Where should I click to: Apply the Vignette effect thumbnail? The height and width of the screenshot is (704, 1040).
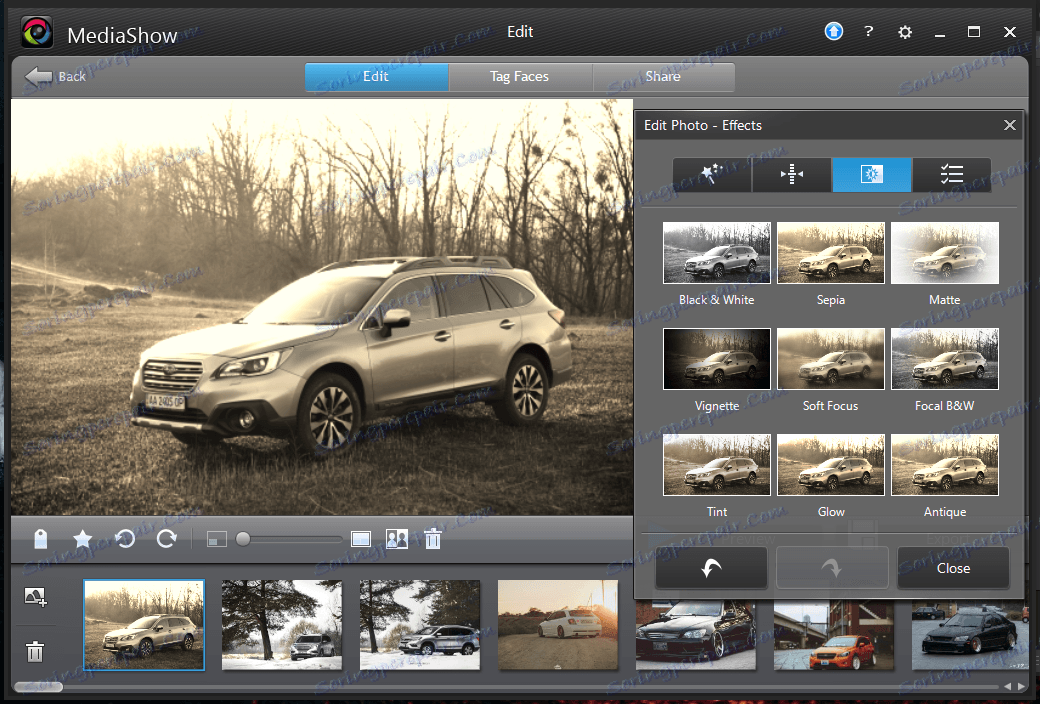pos(716,359)
